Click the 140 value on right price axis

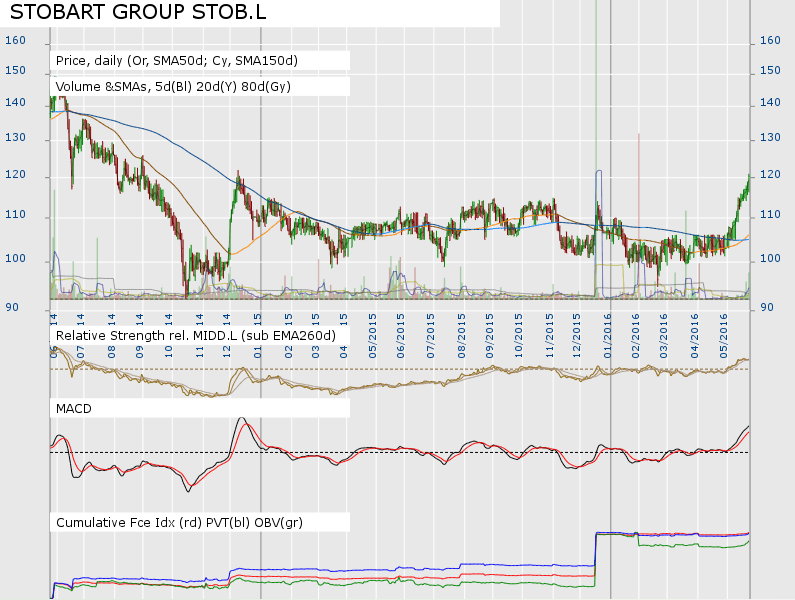(x=770, y=102)
